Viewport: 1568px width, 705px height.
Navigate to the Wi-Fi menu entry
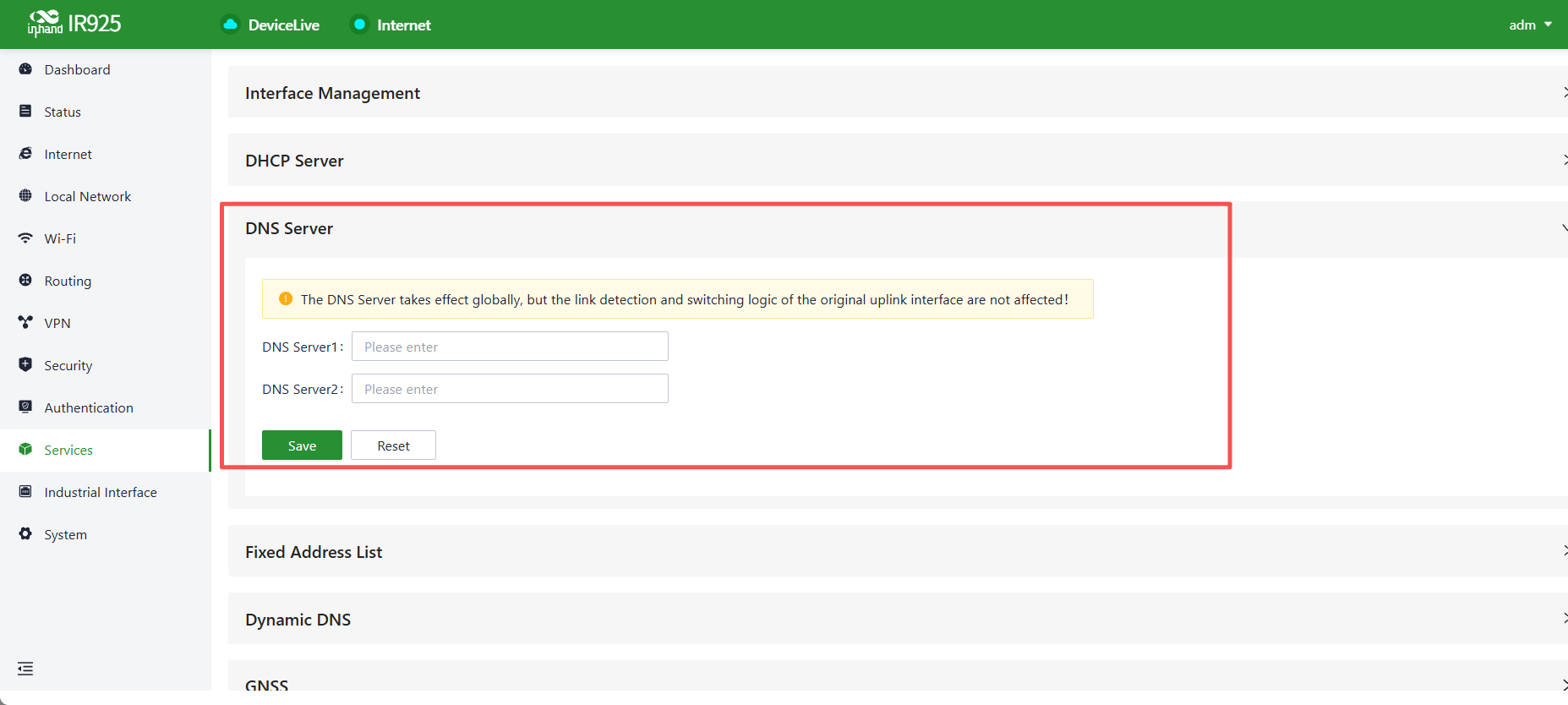point(105,238)
